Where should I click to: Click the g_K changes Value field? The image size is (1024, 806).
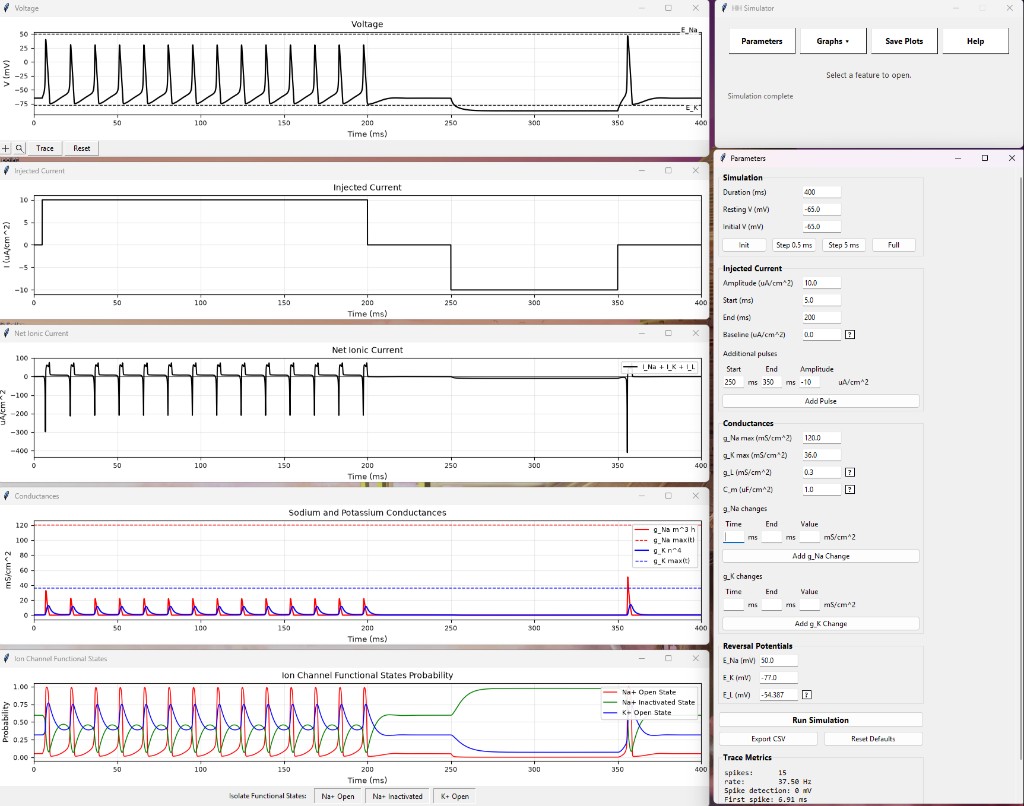tap(809, 605)
